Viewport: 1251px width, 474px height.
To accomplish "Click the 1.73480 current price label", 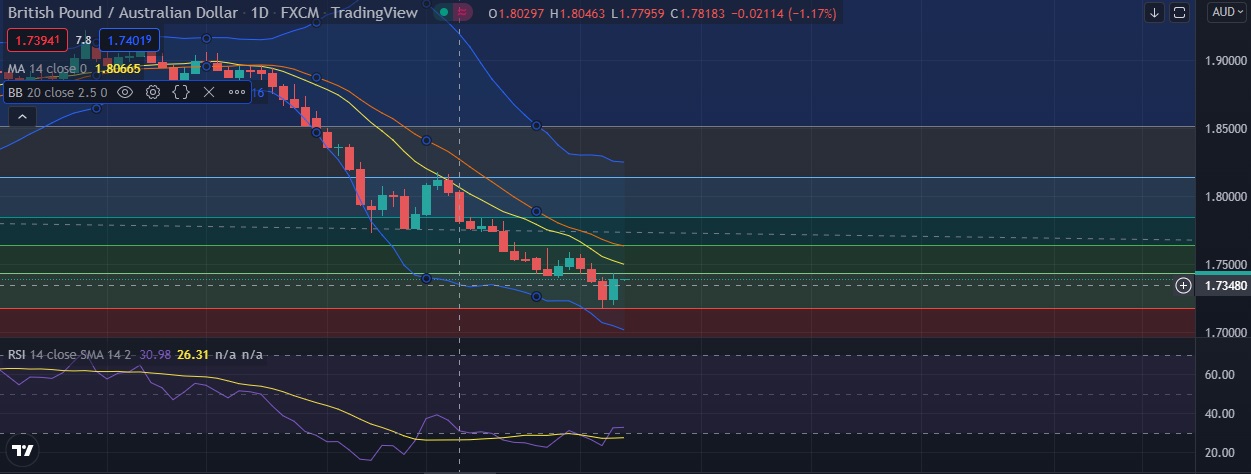I will 1224,286.
